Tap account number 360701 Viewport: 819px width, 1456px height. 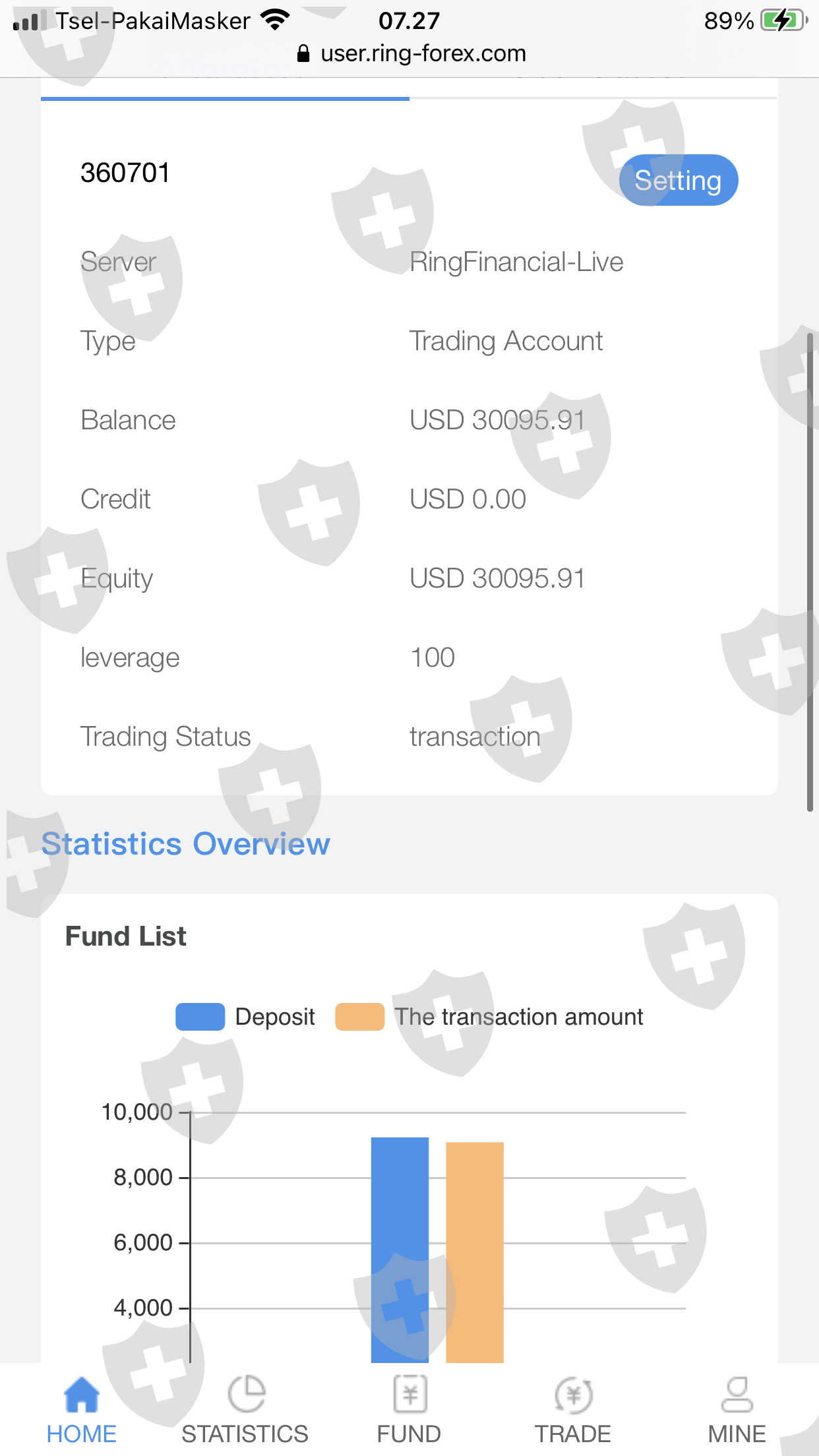125,173
